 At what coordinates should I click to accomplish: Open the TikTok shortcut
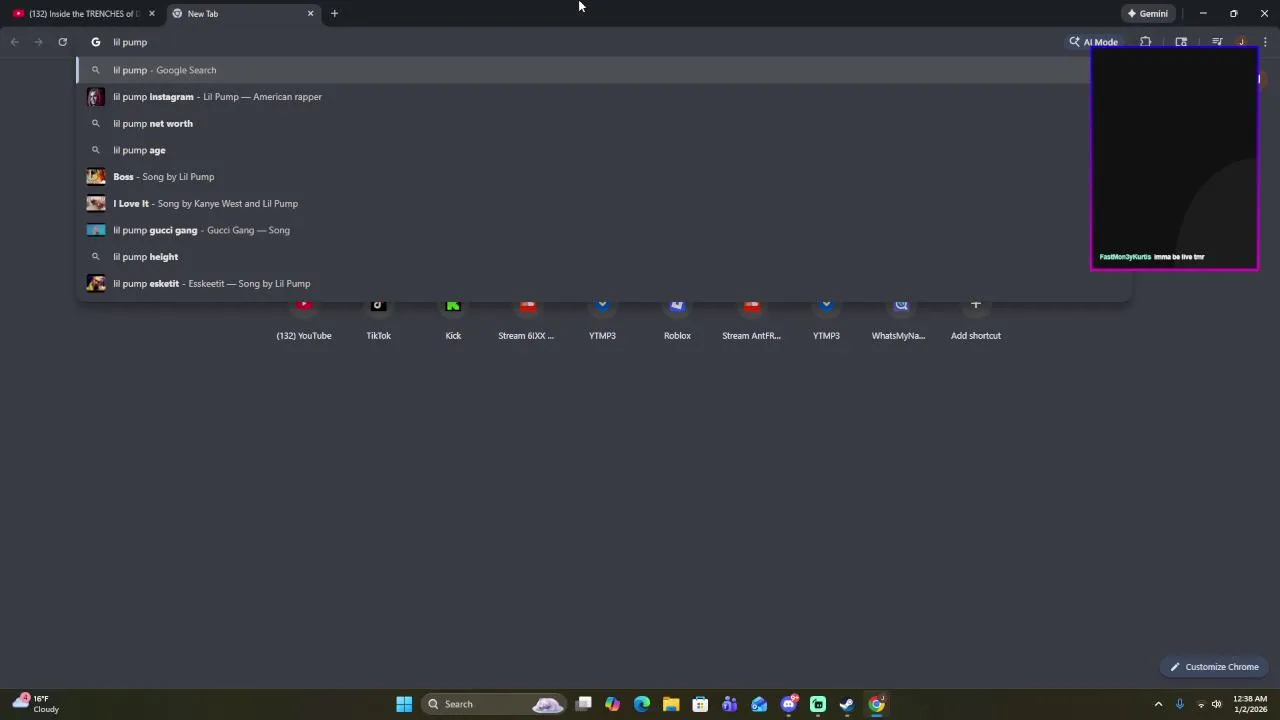pos(378,320)
